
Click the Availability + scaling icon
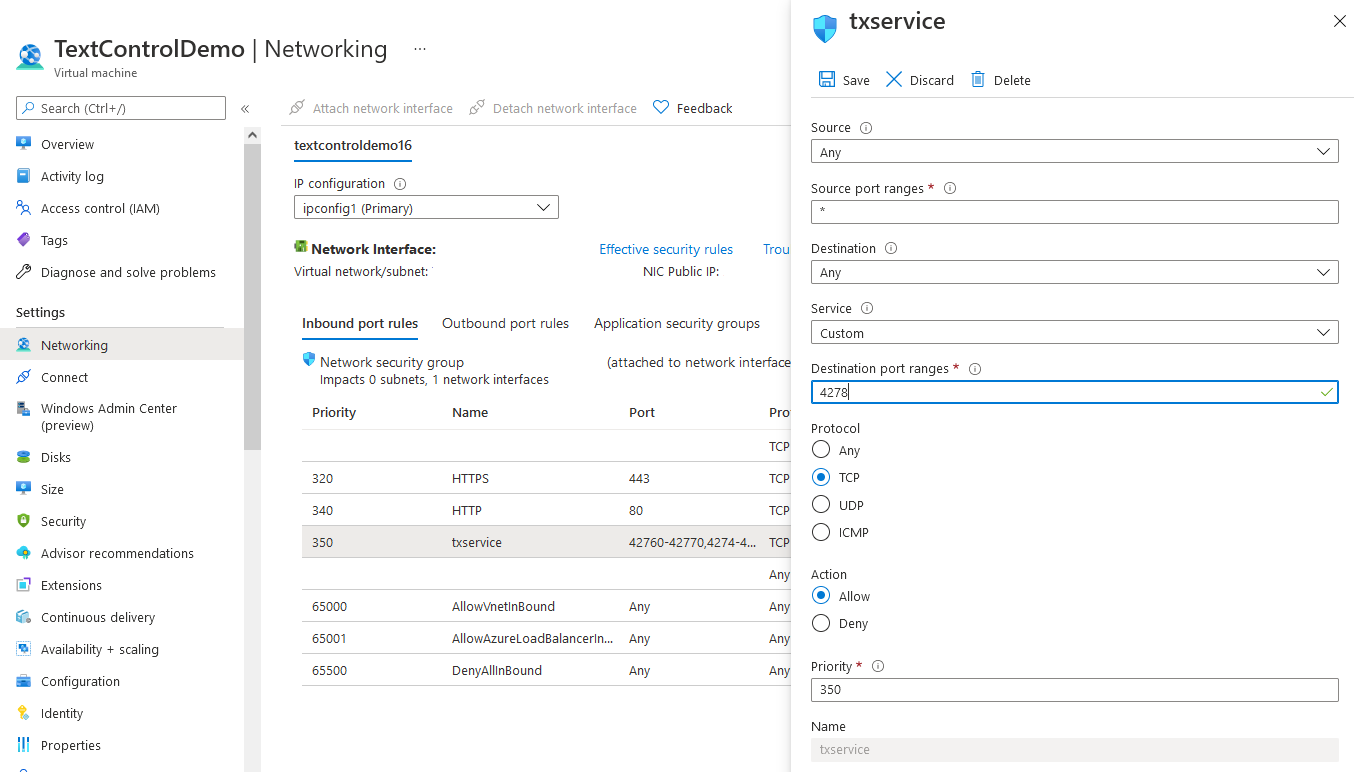click(x=24, y=649)
